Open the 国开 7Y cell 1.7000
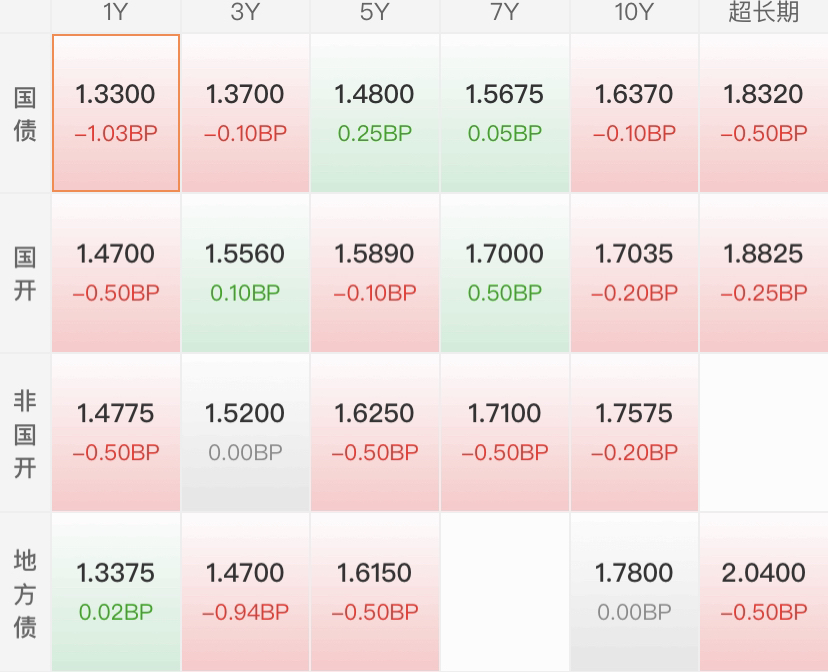828x672 pixels. [x=505, y=273]
